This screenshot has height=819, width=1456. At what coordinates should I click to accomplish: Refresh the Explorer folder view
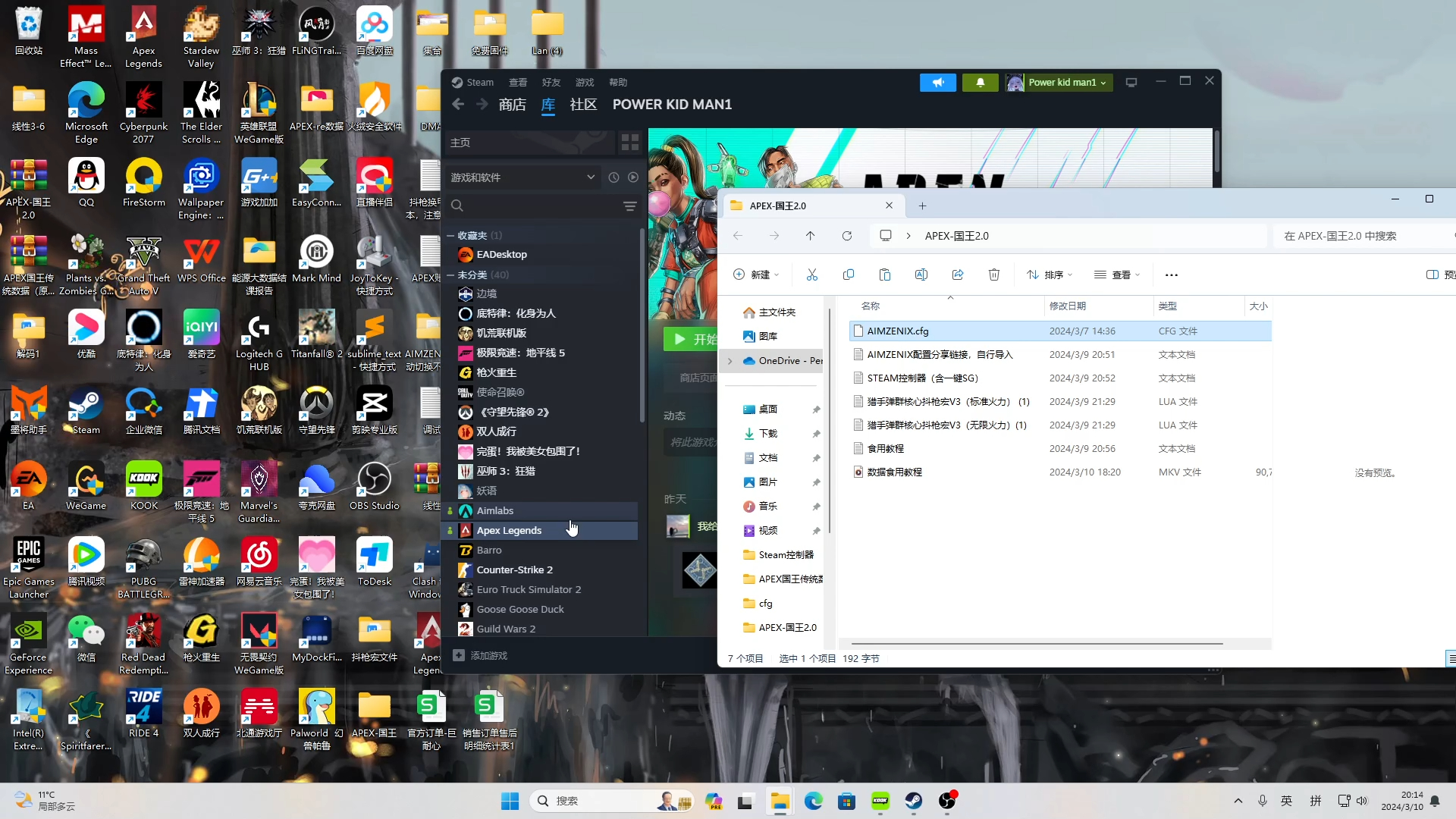pos(847,236)
